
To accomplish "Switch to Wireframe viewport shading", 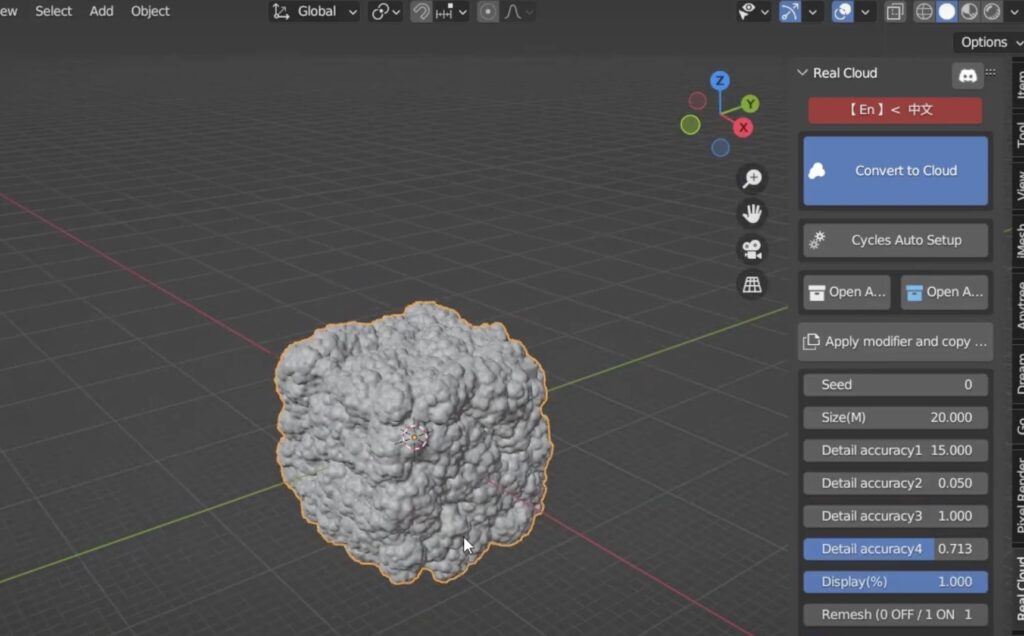I will 923,12.
